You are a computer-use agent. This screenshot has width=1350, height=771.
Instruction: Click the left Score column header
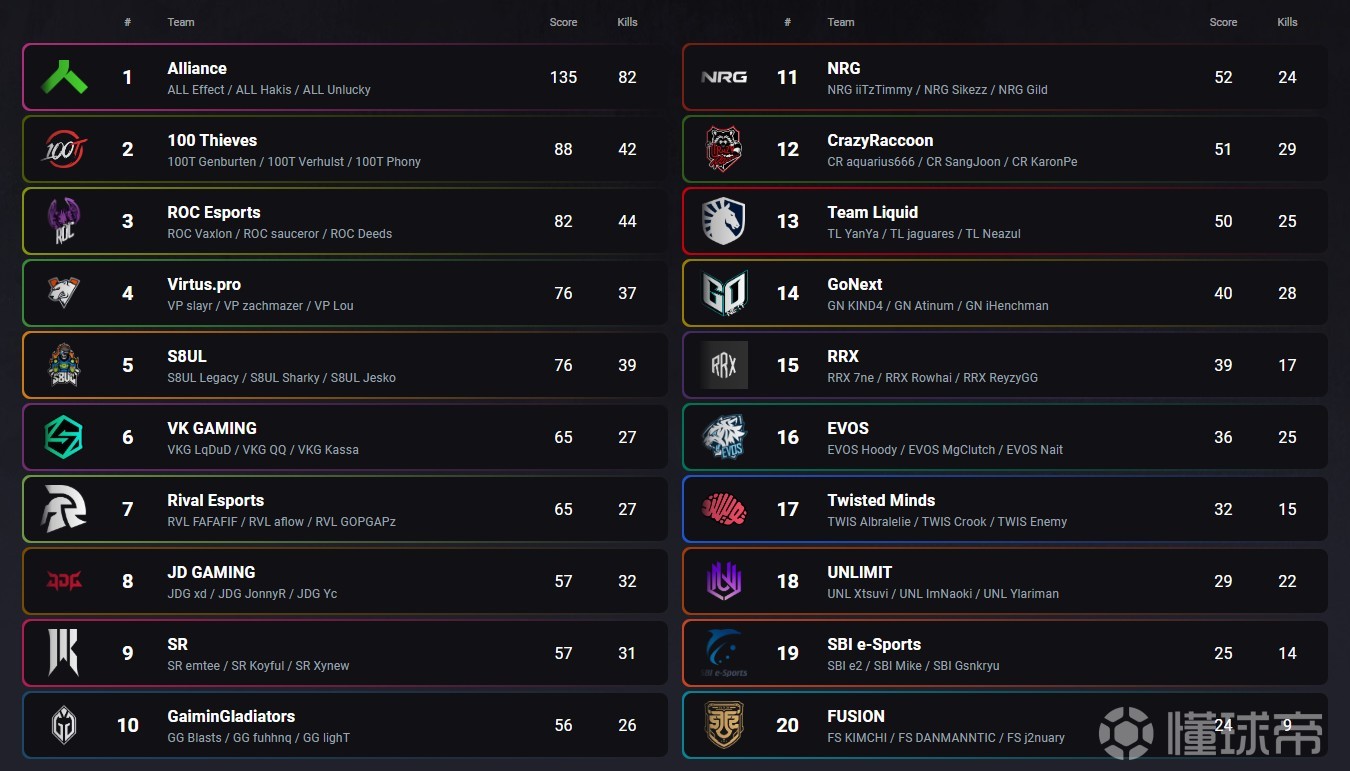click(x=563, y=22)
